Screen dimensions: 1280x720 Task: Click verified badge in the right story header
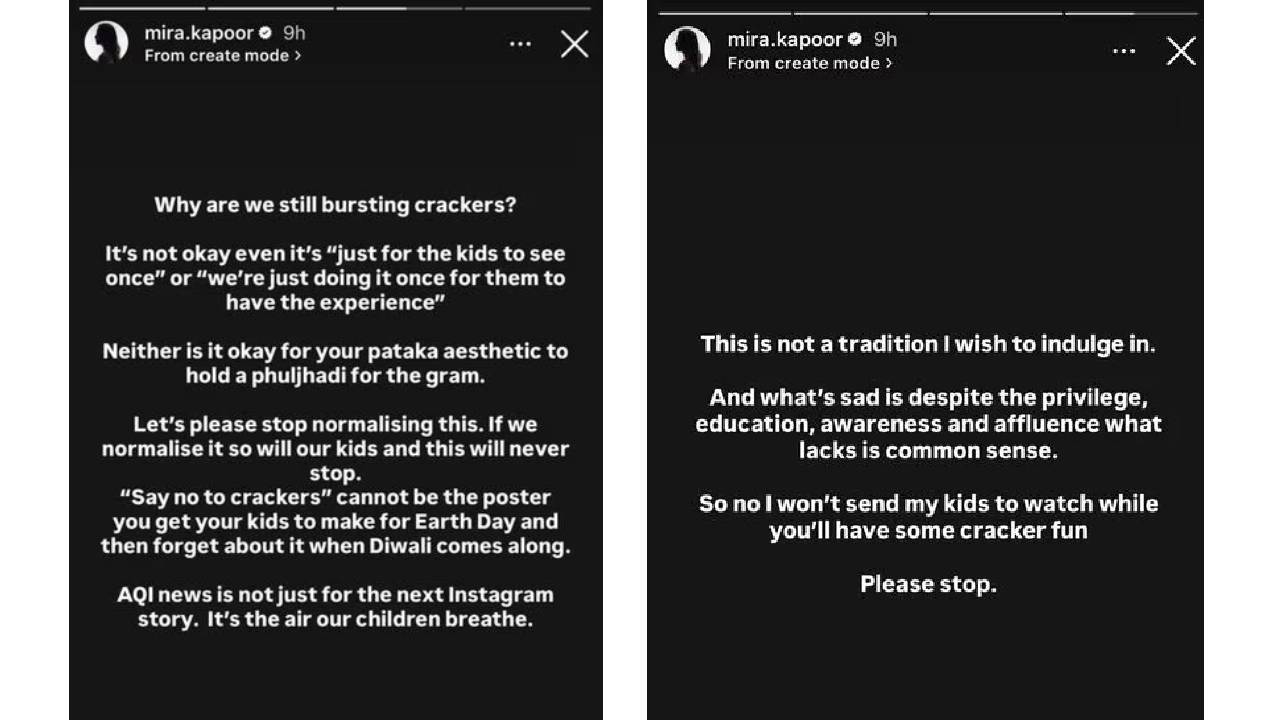[x=855, y=40]
